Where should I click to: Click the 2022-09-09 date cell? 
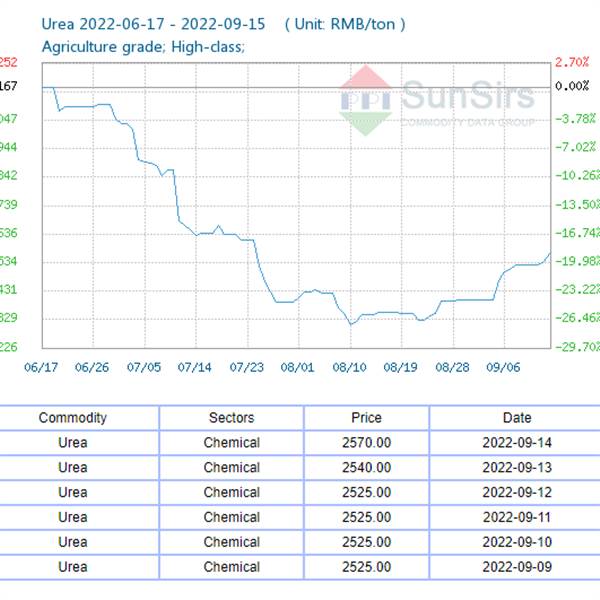click(517, 567)
